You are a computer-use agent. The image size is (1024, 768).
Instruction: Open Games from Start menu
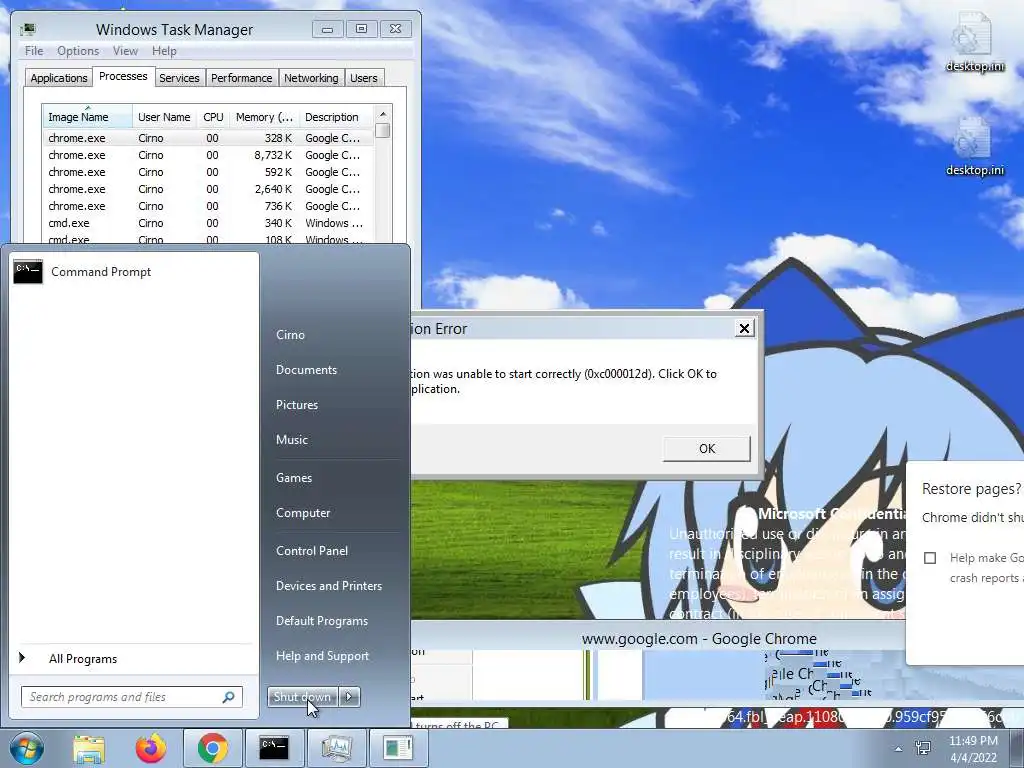coord(293,477)
